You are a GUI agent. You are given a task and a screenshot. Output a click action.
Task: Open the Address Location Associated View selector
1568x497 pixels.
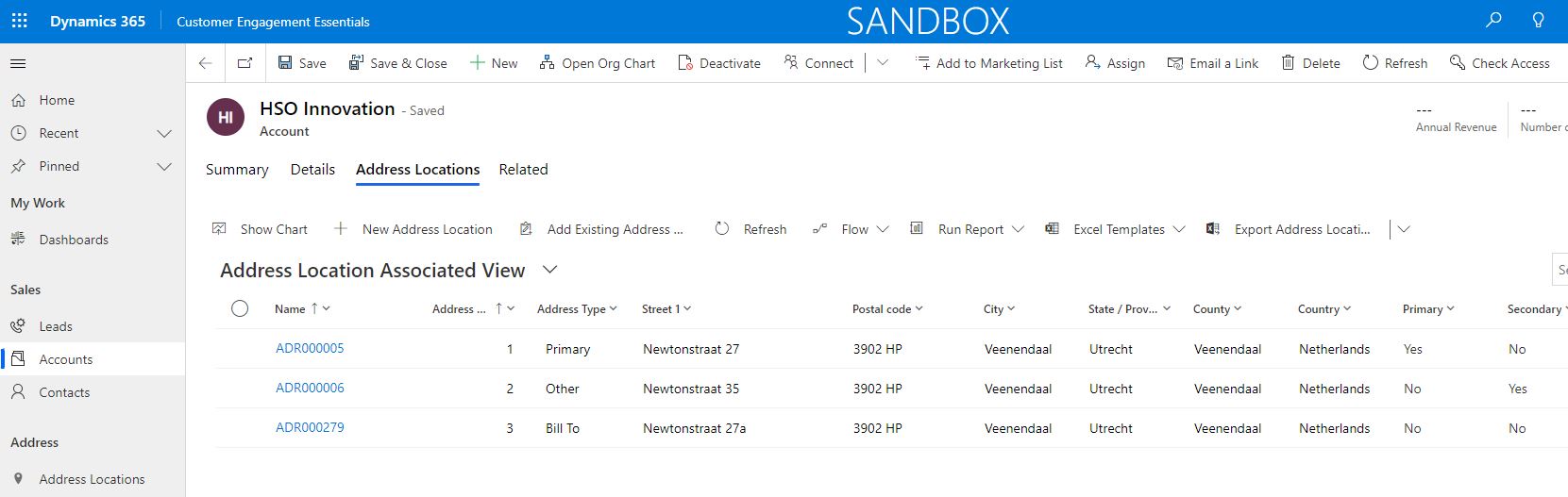(549, 271)
